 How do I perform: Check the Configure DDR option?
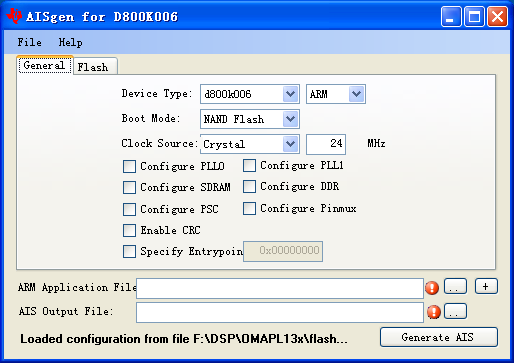(x=249, y=186)
